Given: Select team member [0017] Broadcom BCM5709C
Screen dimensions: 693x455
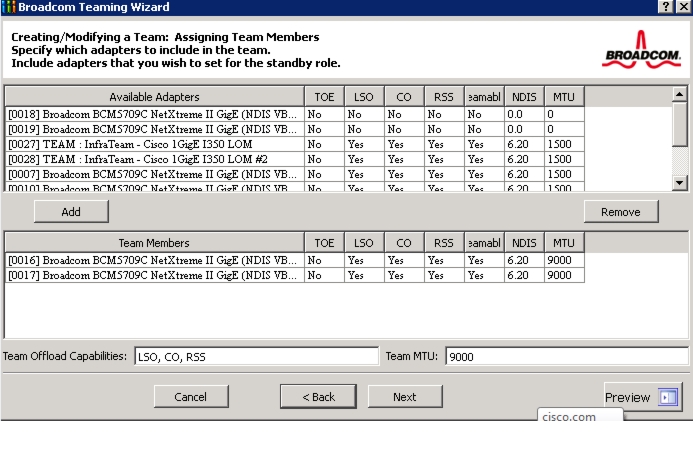Looking at the screenshot, I should 295,275.
